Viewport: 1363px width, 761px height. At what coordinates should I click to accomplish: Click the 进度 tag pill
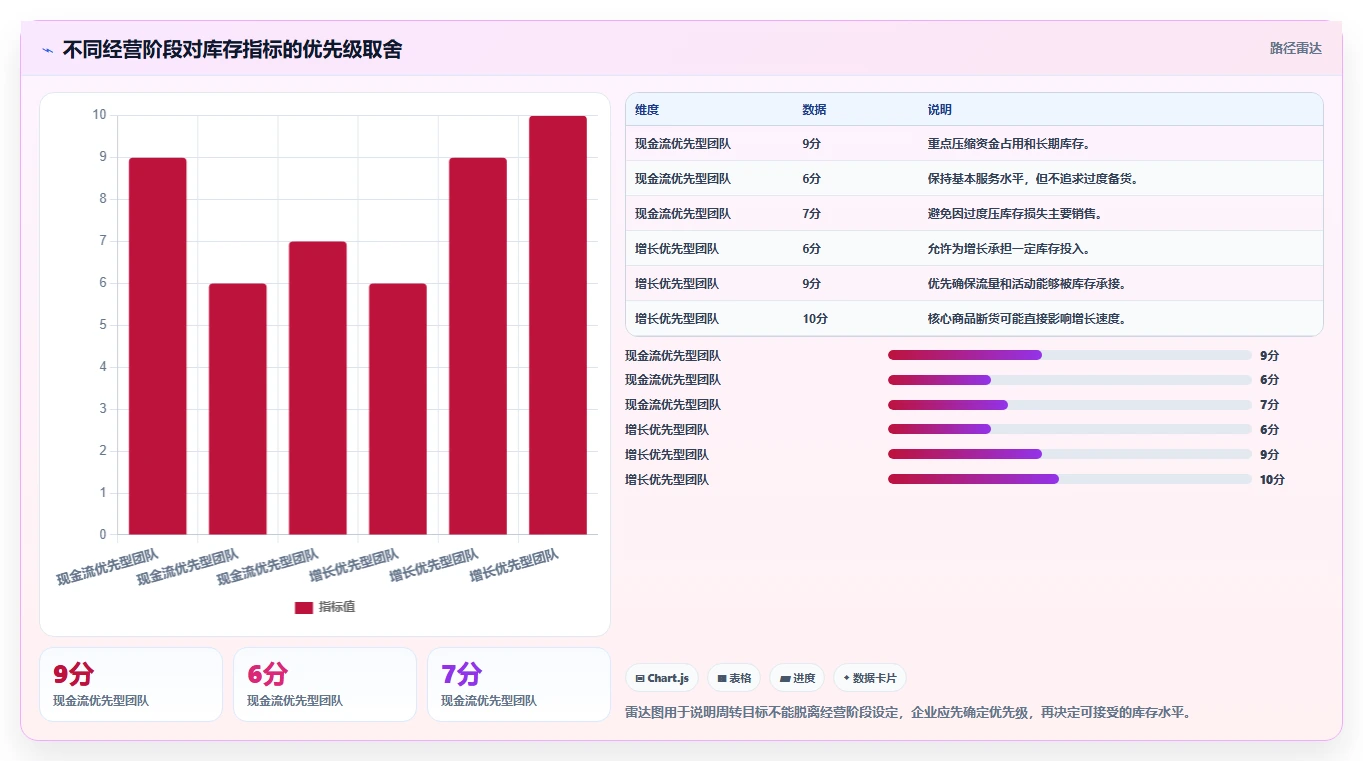797,678
